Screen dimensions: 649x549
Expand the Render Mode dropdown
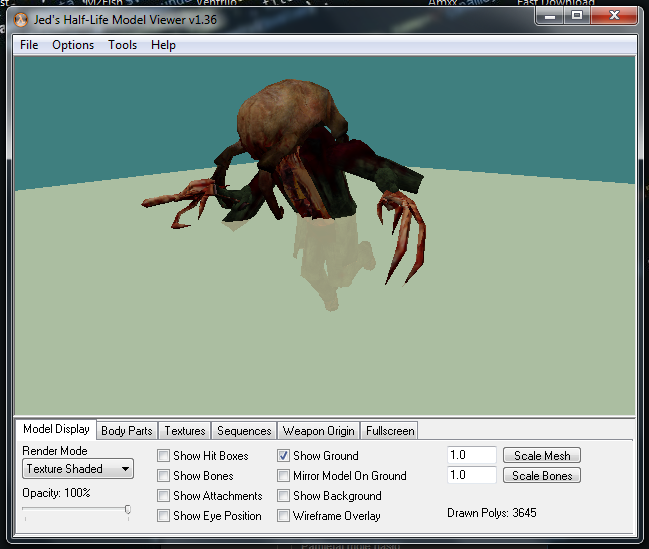point(78,469)
